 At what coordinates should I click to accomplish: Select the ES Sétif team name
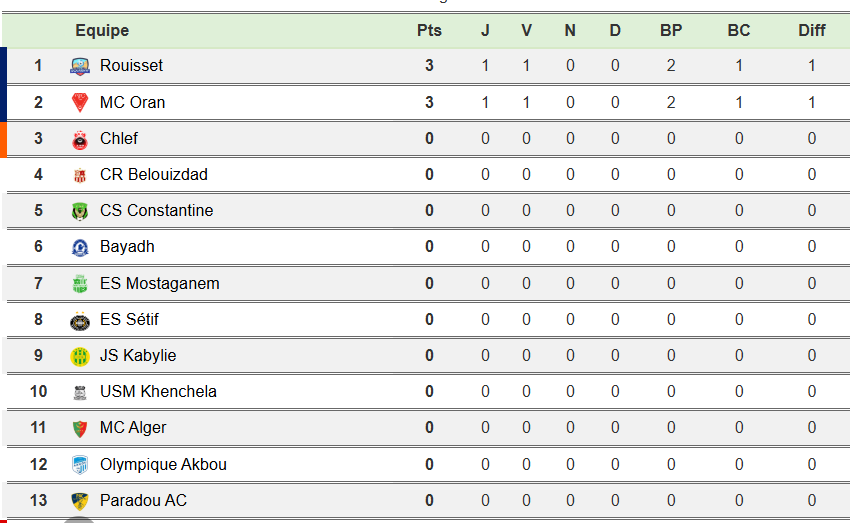(129, 320)
